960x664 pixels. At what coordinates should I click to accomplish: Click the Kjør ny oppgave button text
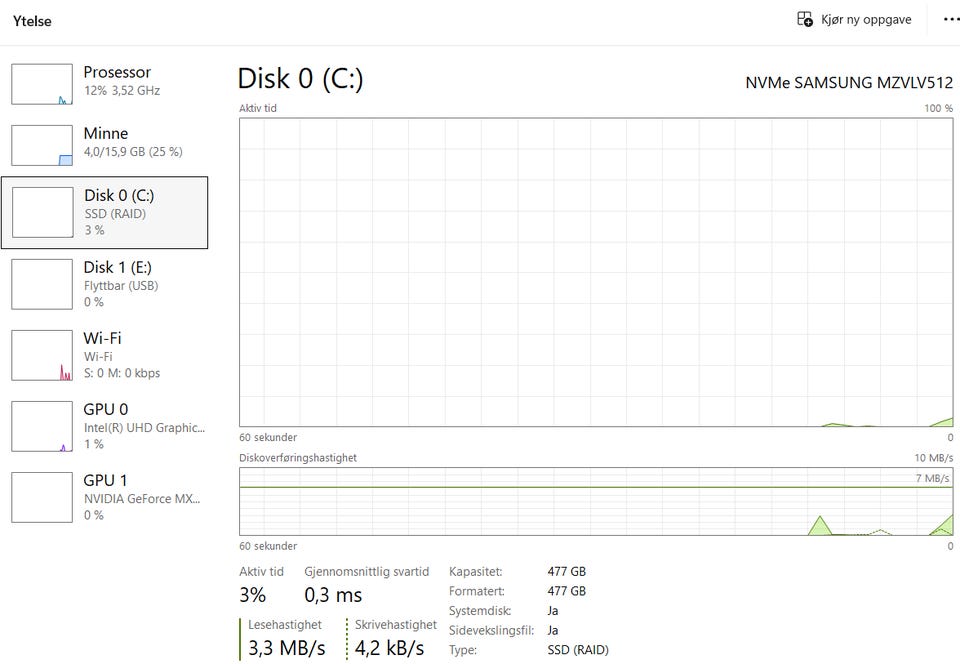click(866, 19)
